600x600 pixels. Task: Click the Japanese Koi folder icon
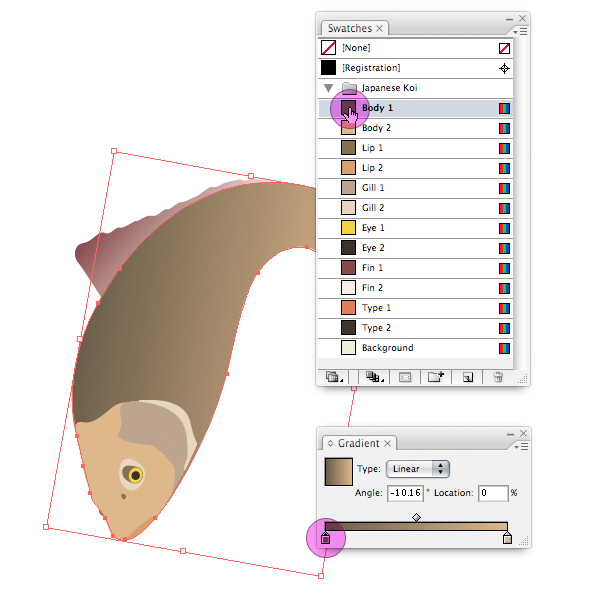click(x=349, y=88)
